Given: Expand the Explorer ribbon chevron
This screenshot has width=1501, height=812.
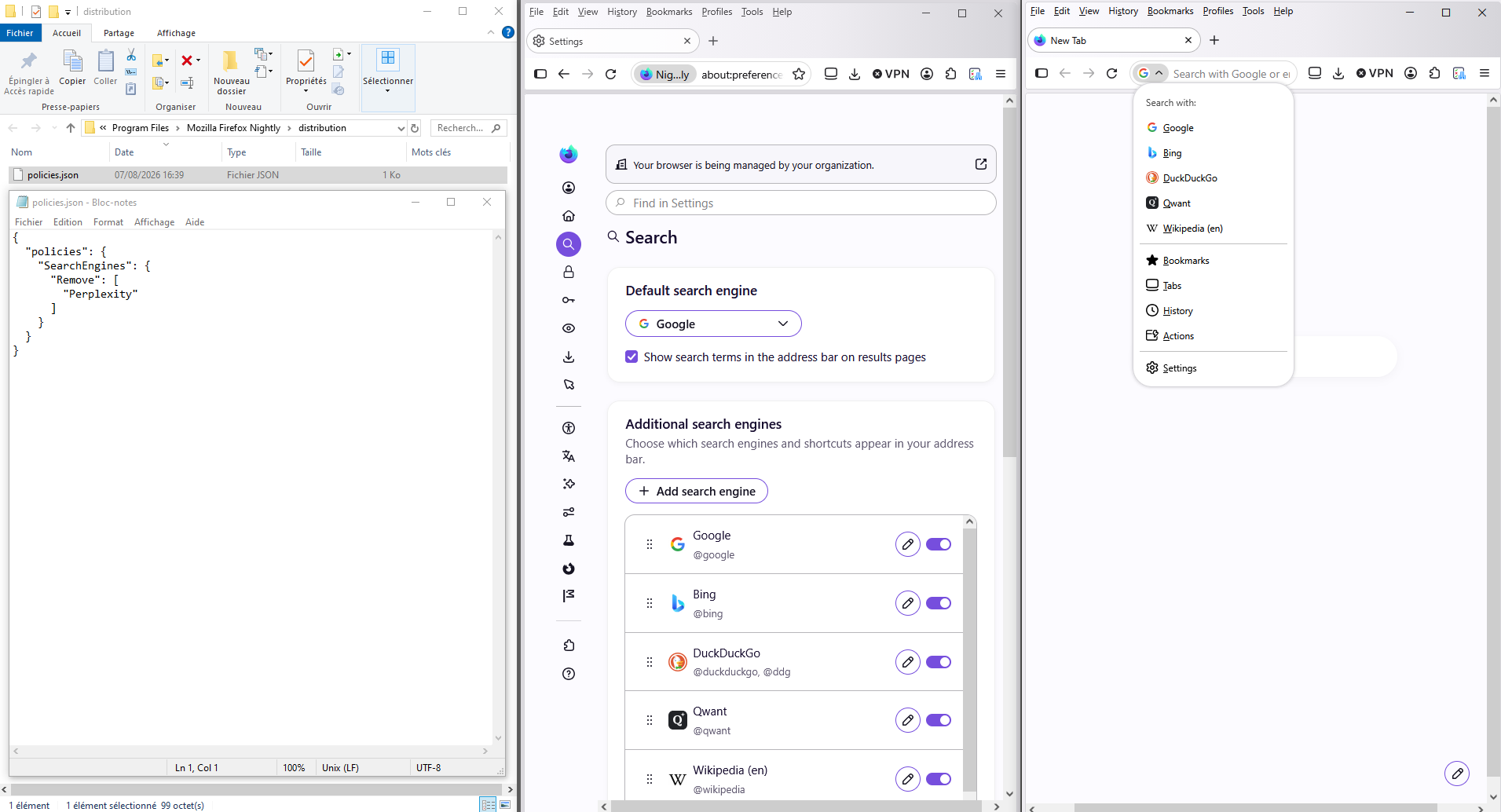Looking at the screenshot, I should [x=491, y=32].
